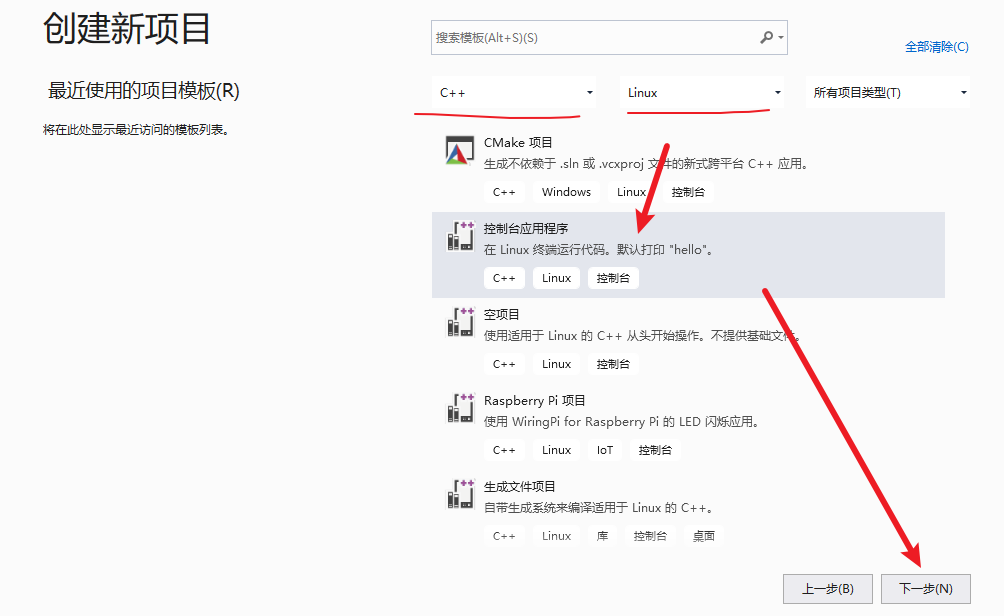
Task: Click the Empty Project (空项目) template icon
Action: (x=460, y=321)
